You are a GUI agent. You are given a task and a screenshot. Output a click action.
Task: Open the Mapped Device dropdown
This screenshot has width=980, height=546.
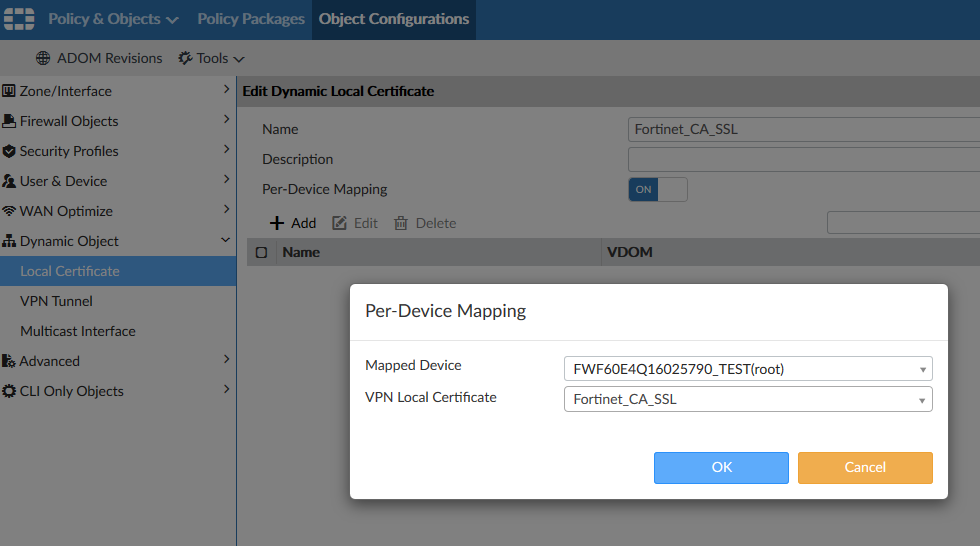point(747,369)
